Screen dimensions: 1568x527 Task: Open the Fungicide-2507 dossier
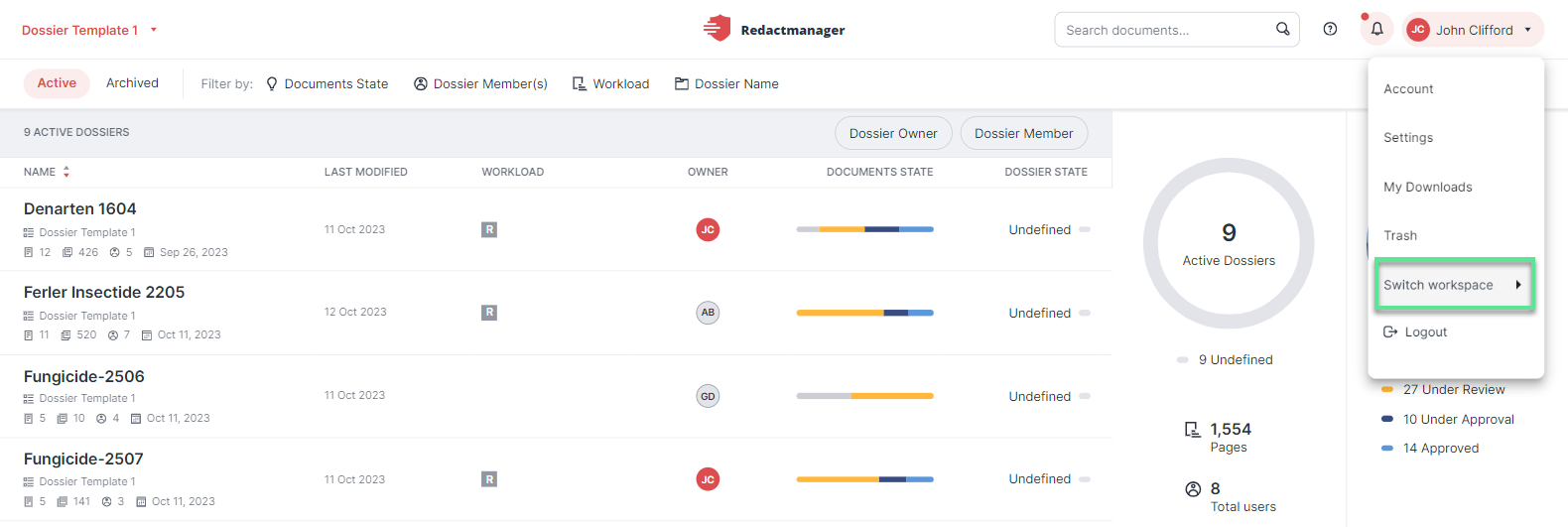click(83, 460)
